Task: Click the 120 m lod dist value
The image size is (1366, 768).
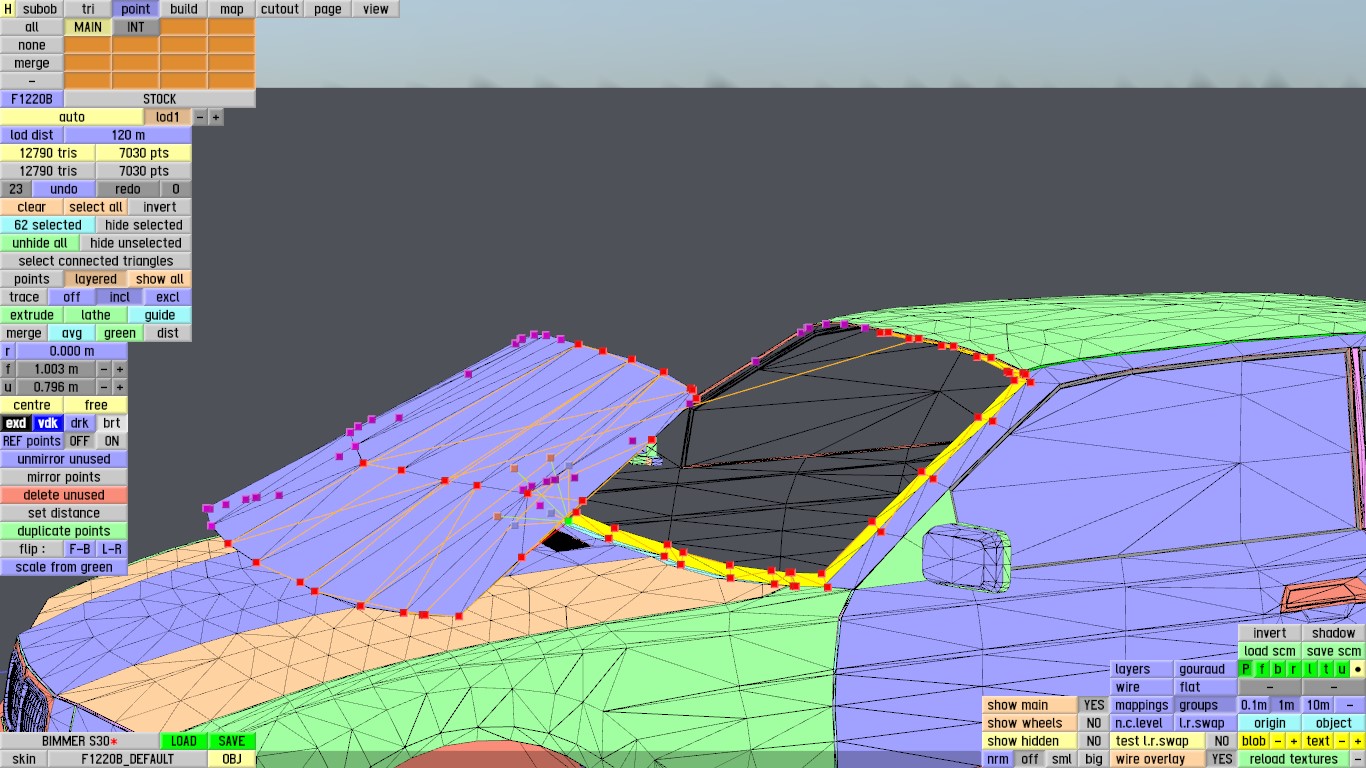Action: pos(128,135)
